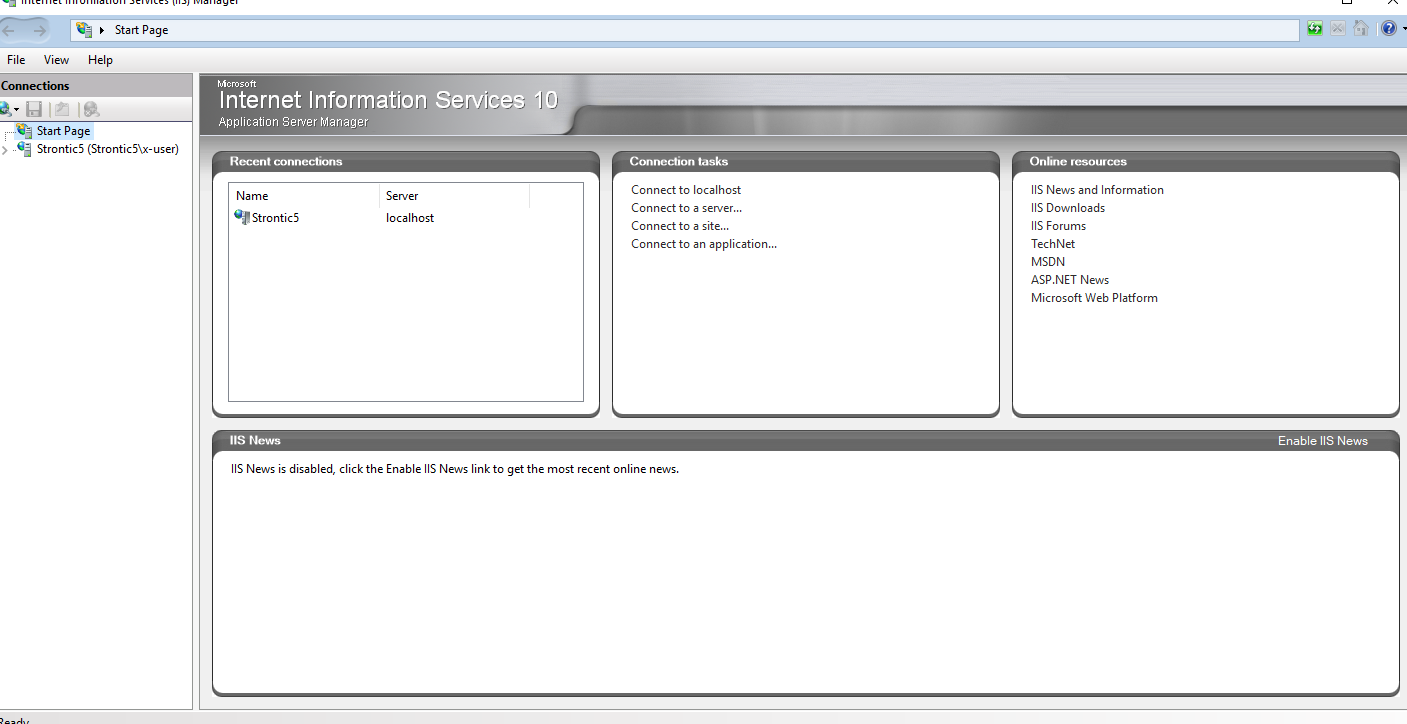Open IIS News and Information link
1407x724 pixels.
click(1097, 190)
